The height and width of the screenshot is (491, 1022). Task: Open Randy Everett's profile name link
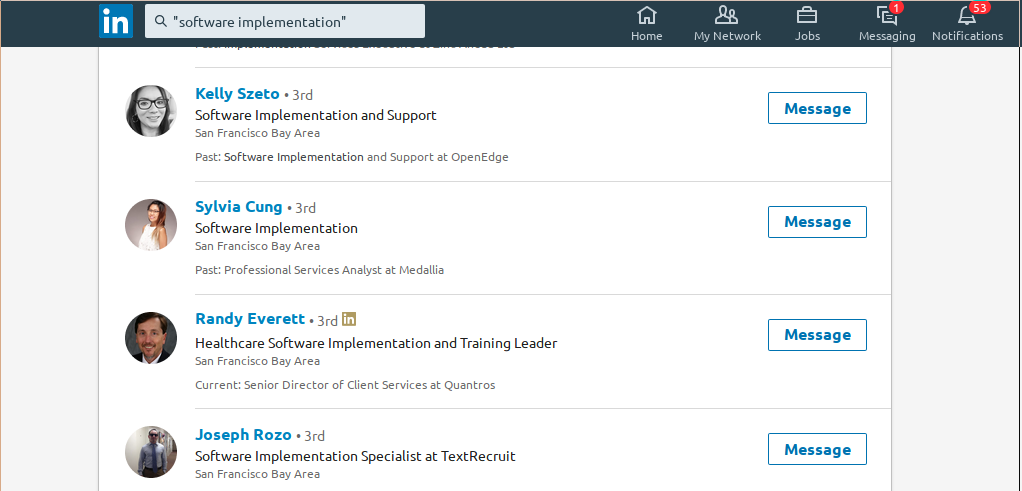(250, 319)
